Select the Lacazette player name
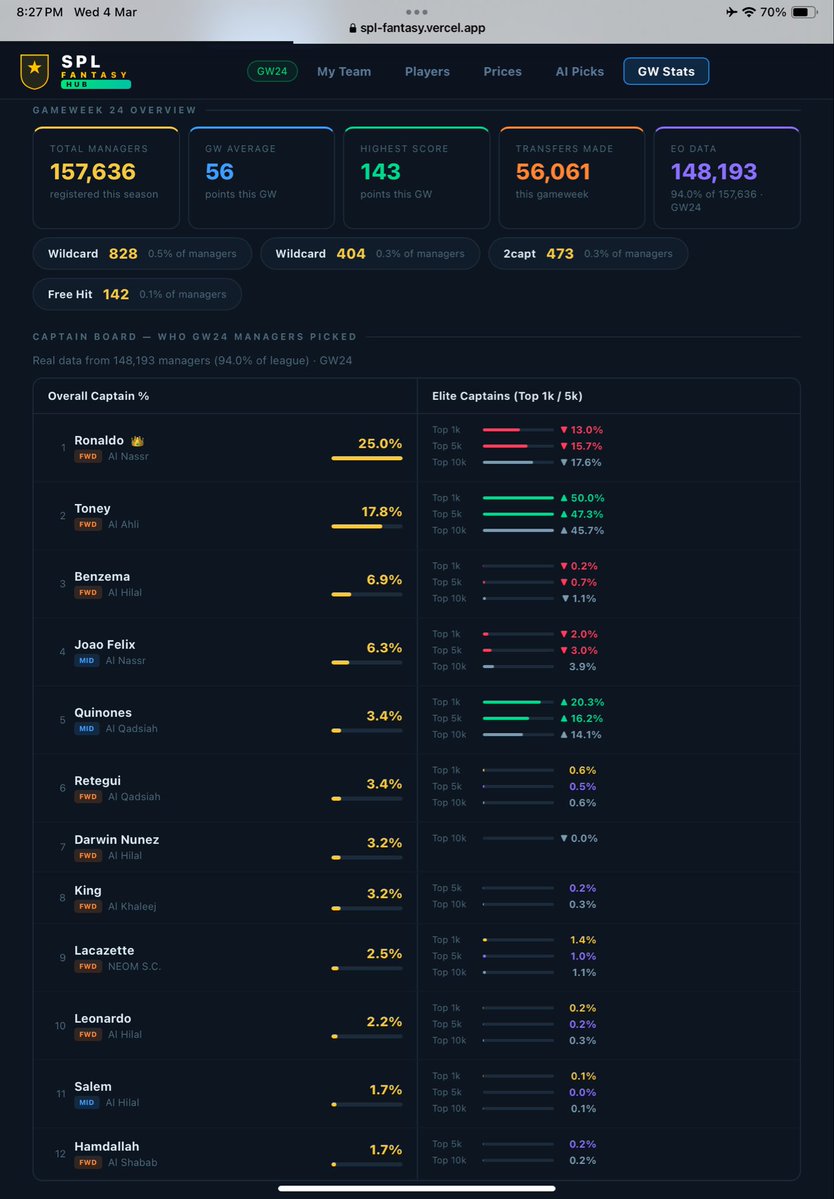This screenshot has height=1199, width=834. coord(104,950)
